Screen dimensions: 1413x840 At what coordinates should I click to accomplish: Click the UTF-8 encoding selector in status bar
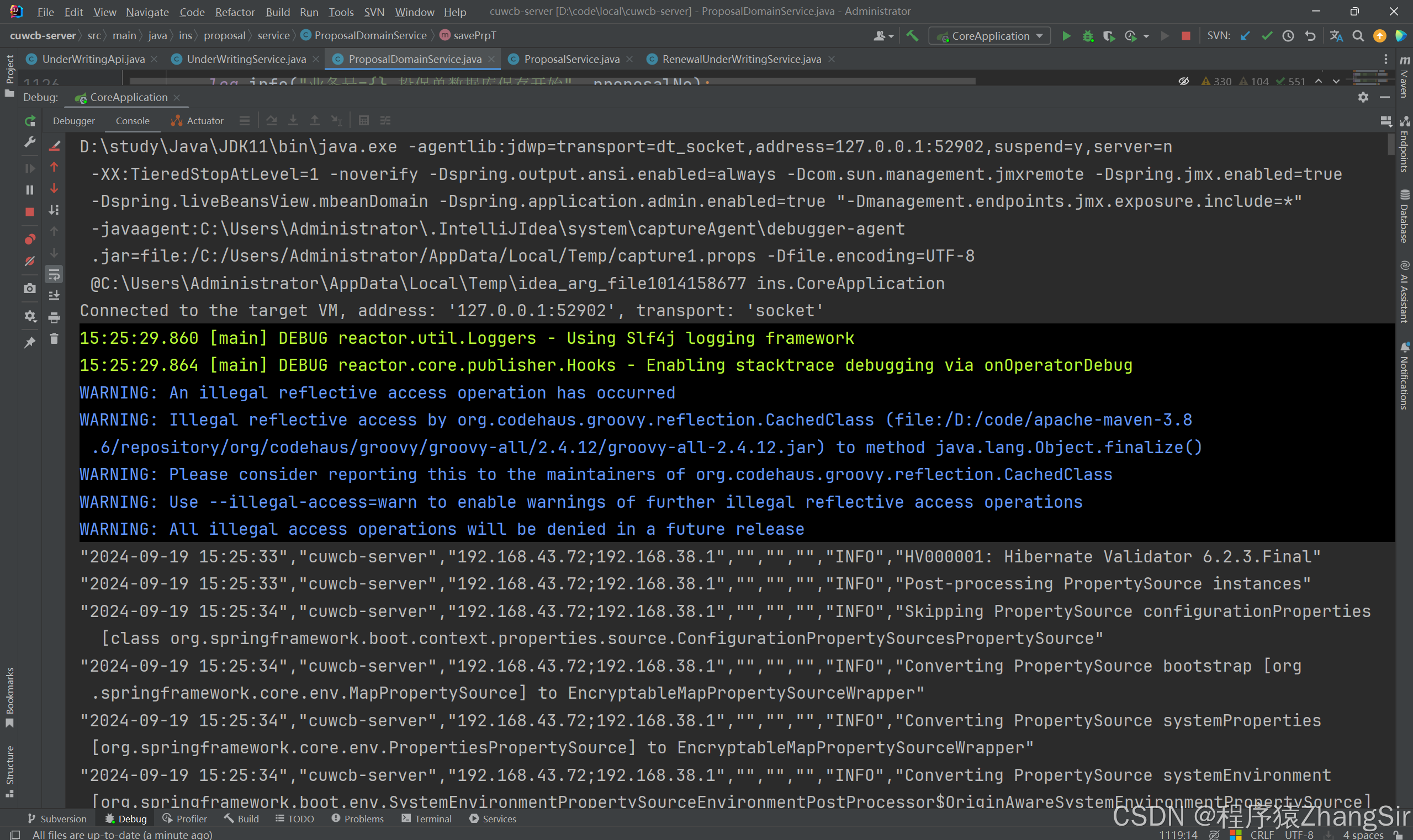coord(1299,834)
